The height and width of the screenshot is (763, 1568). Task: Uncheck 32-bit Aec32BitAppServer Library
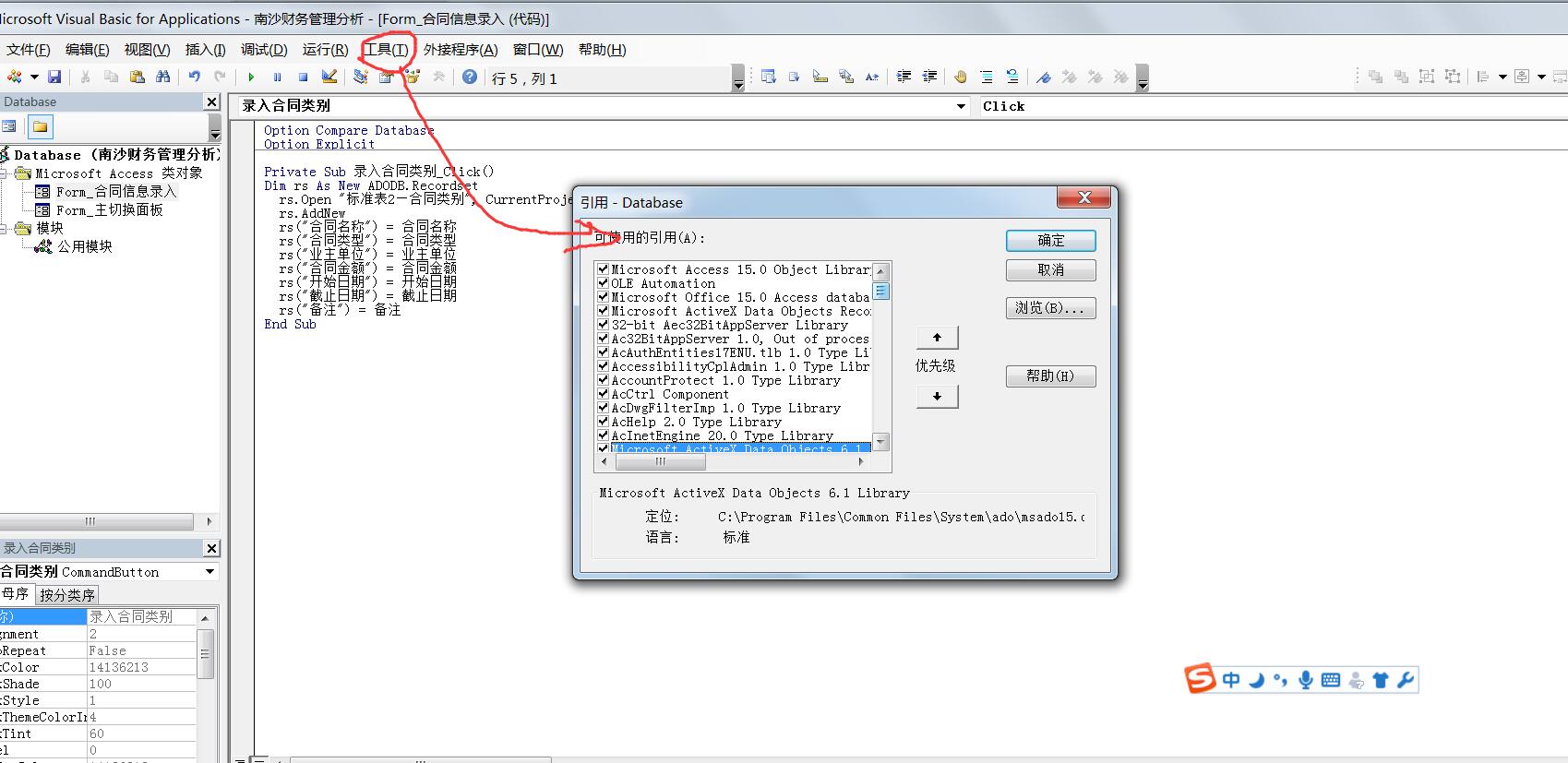[x=603, y=325]
